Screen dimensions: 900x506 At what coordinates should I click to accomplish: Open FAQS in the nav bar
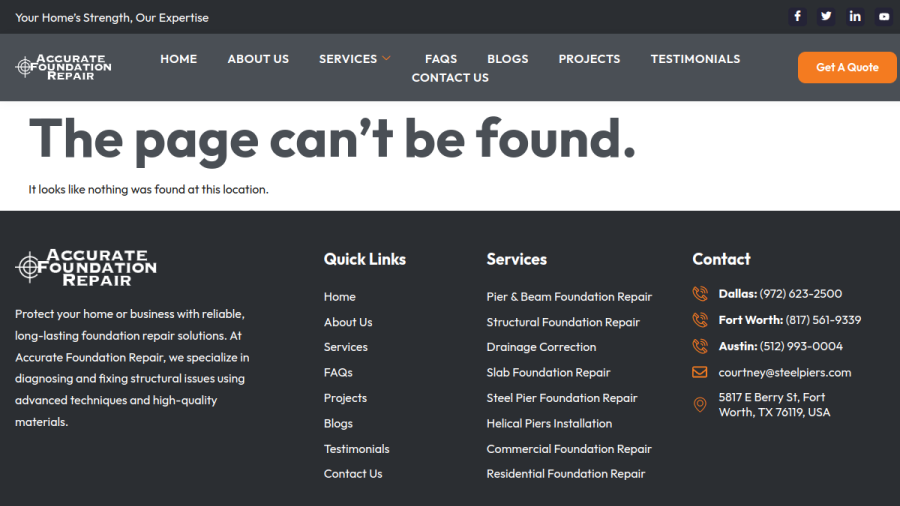(441, 59)
